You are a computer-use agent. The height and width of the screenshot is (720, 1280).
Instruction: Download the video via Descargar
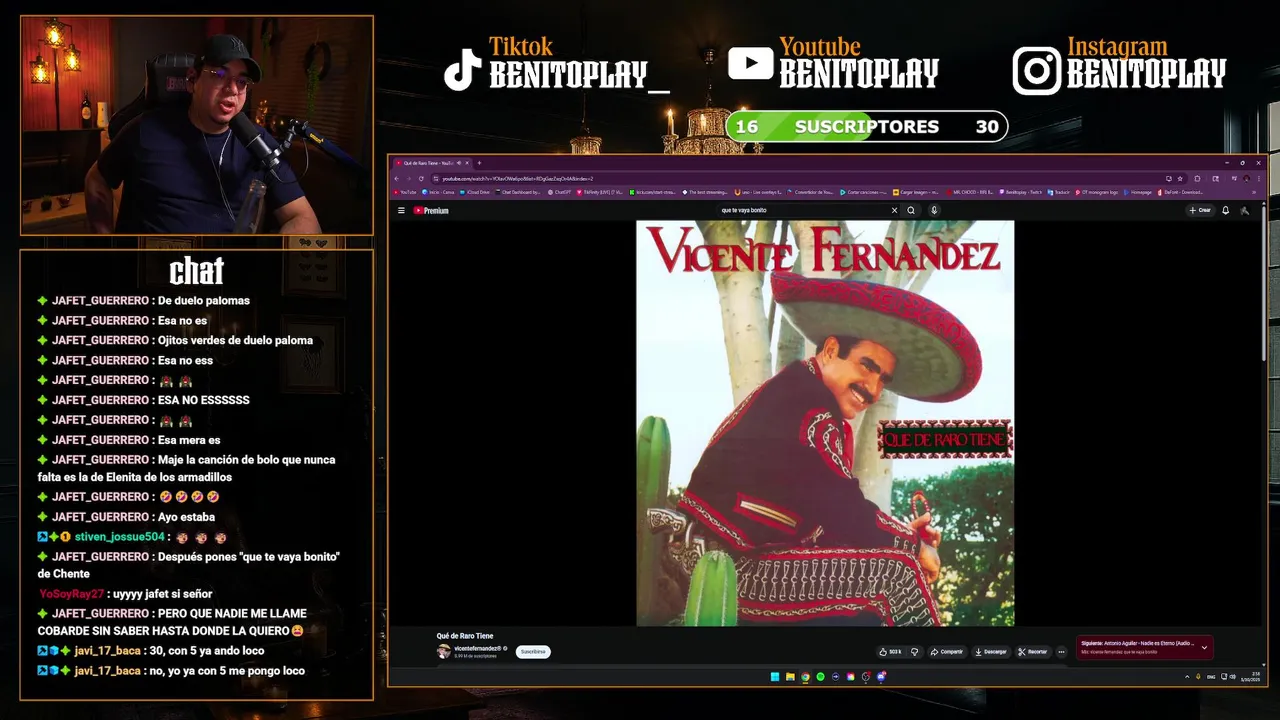[990, 652]
